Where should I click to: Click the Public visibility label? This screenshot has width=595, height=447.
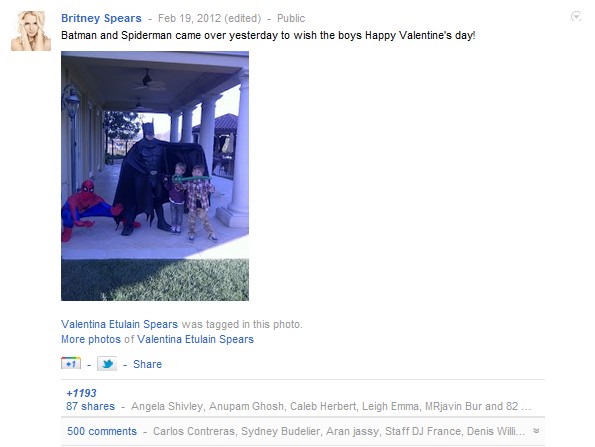coord(291,18)
